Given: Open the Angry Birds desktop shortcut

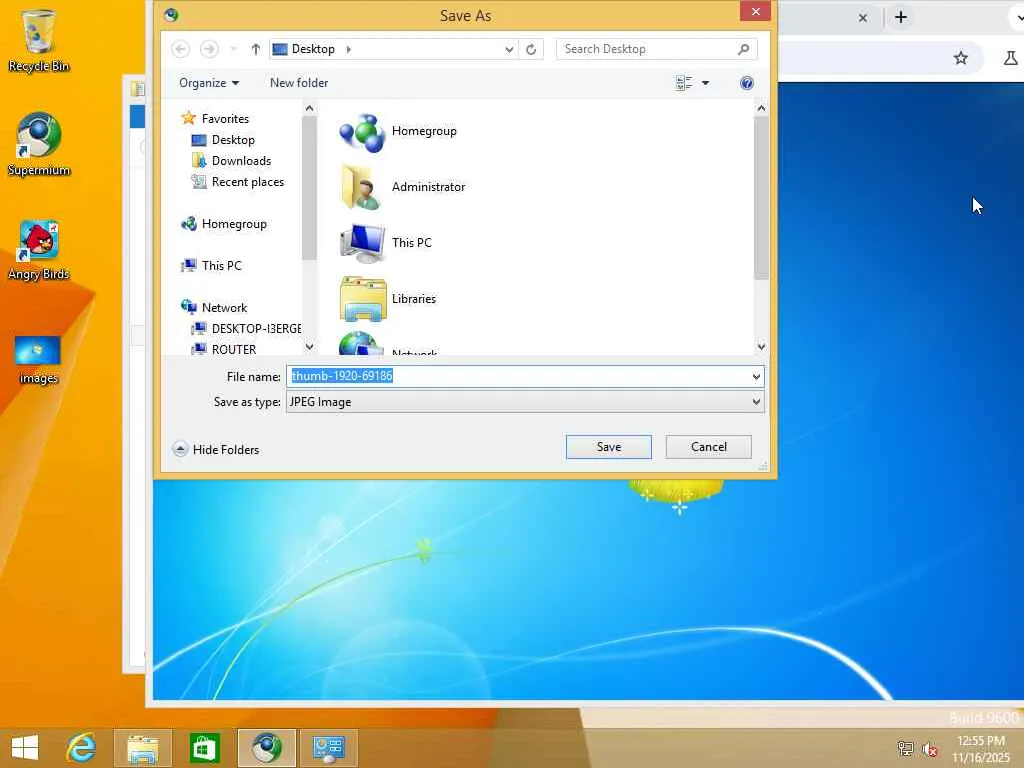Looking at the screenshot, I should click(x=38, y=250).
